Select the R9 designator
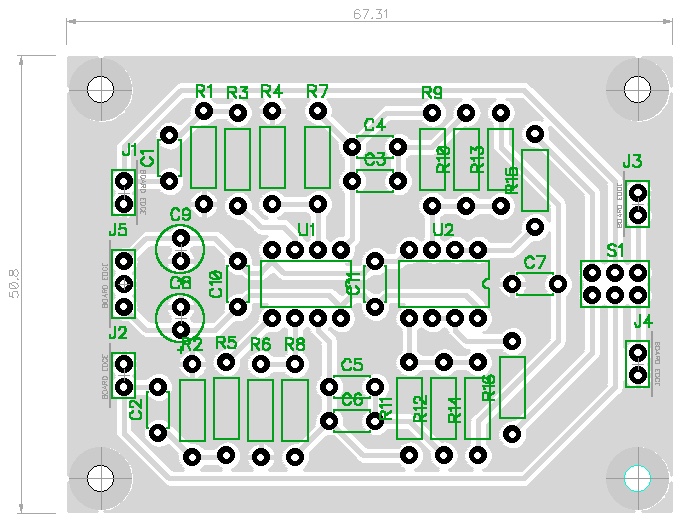The height and width of the screenshot is (527, 687). click(x=432, y=93)
